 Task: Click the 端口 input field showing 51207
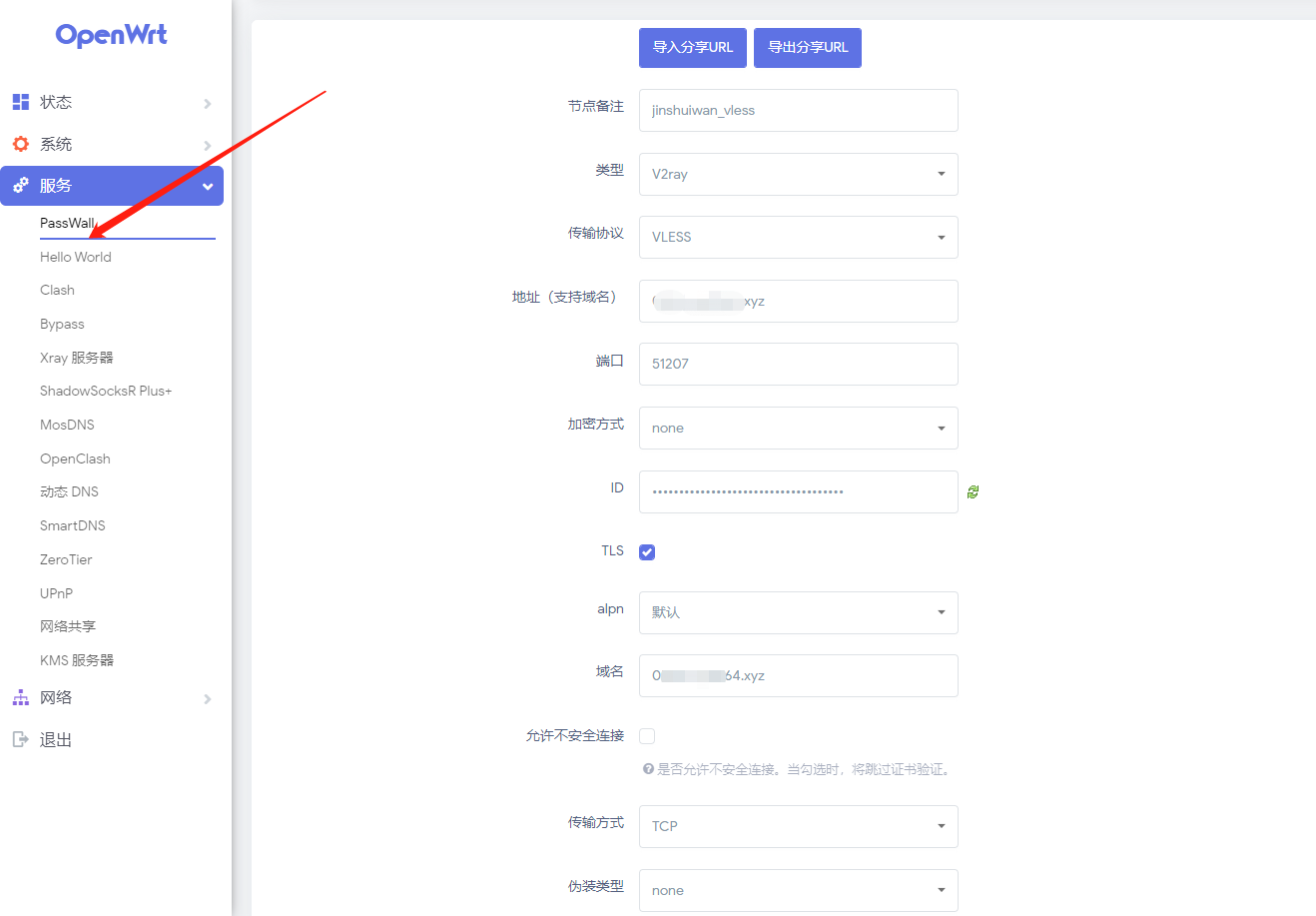click(x=798, y=364)
